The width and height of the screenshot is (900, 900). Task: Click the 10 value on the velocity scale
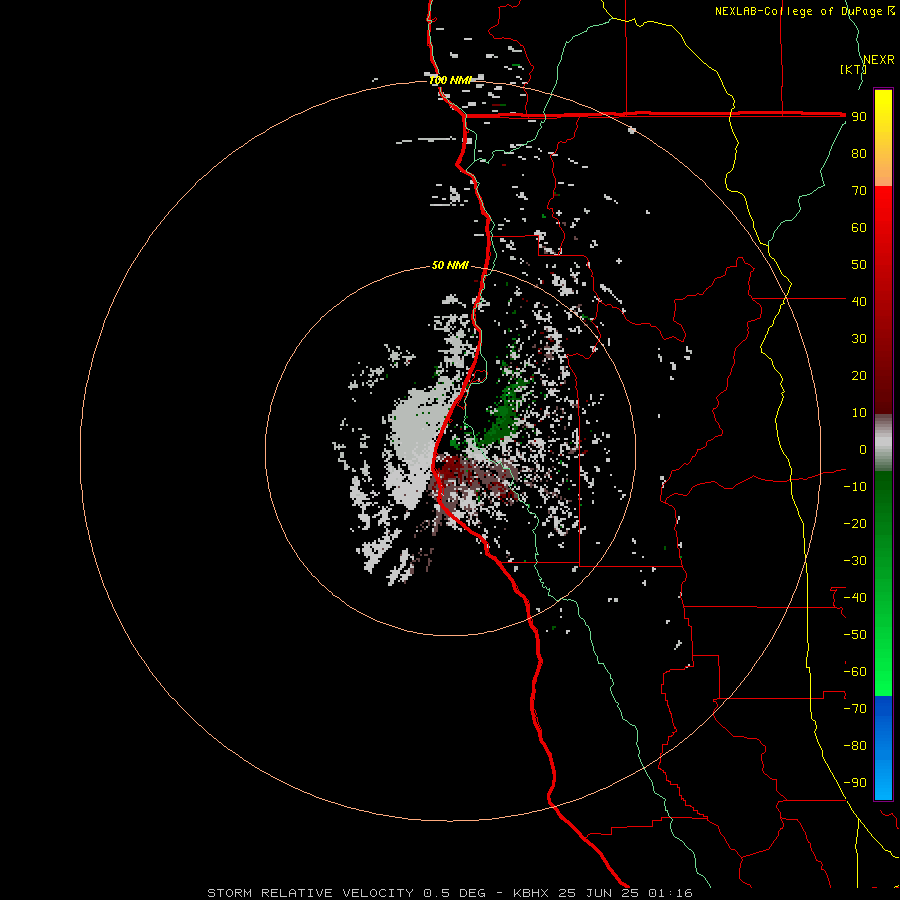[859, 413]
